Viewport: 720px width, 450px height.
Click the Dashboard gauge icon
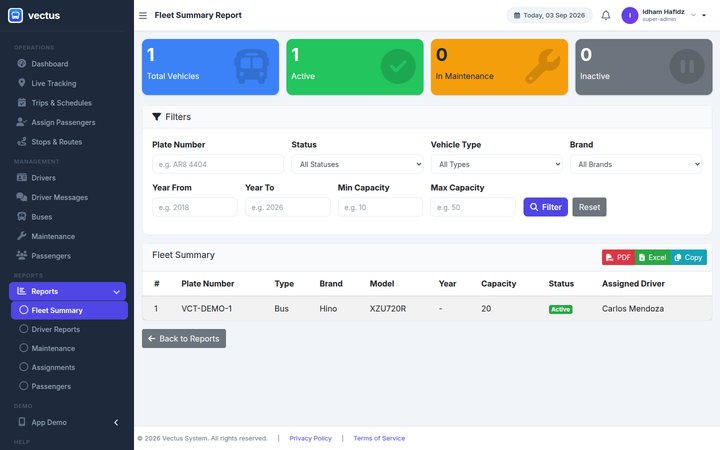(x=22, y=63)
